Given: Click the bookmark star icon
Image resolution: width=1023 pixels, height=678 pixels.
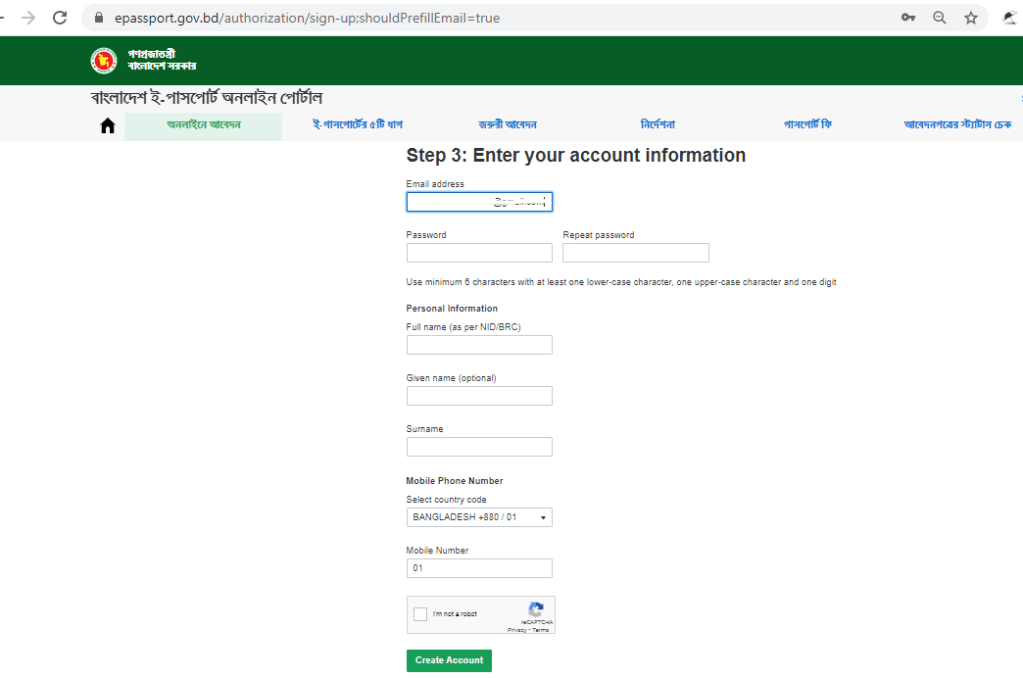Looking at the screenshot, I should pos(970,18).
